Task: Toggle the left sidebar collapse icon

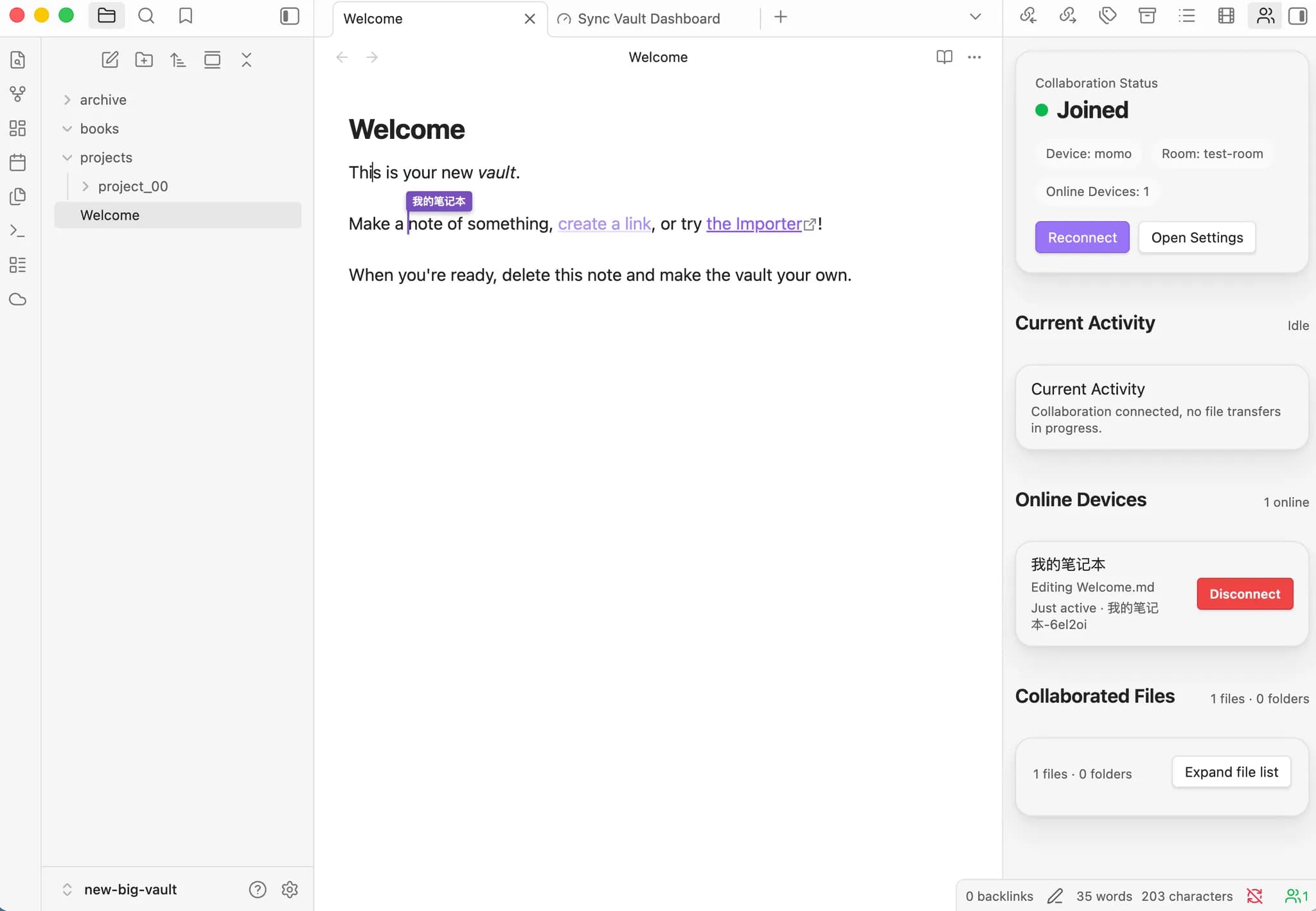Action: tap(290, 16)
